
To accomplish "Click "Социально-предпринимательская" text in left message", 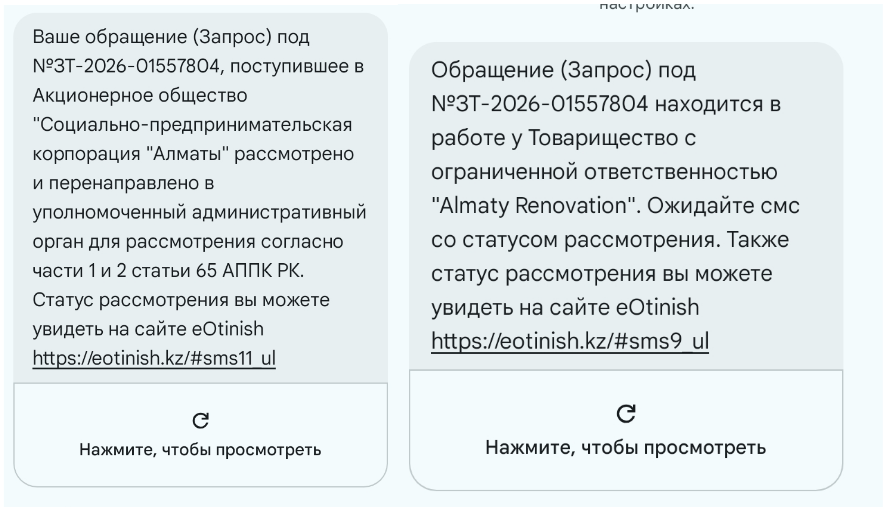I will tap(193, 125).
